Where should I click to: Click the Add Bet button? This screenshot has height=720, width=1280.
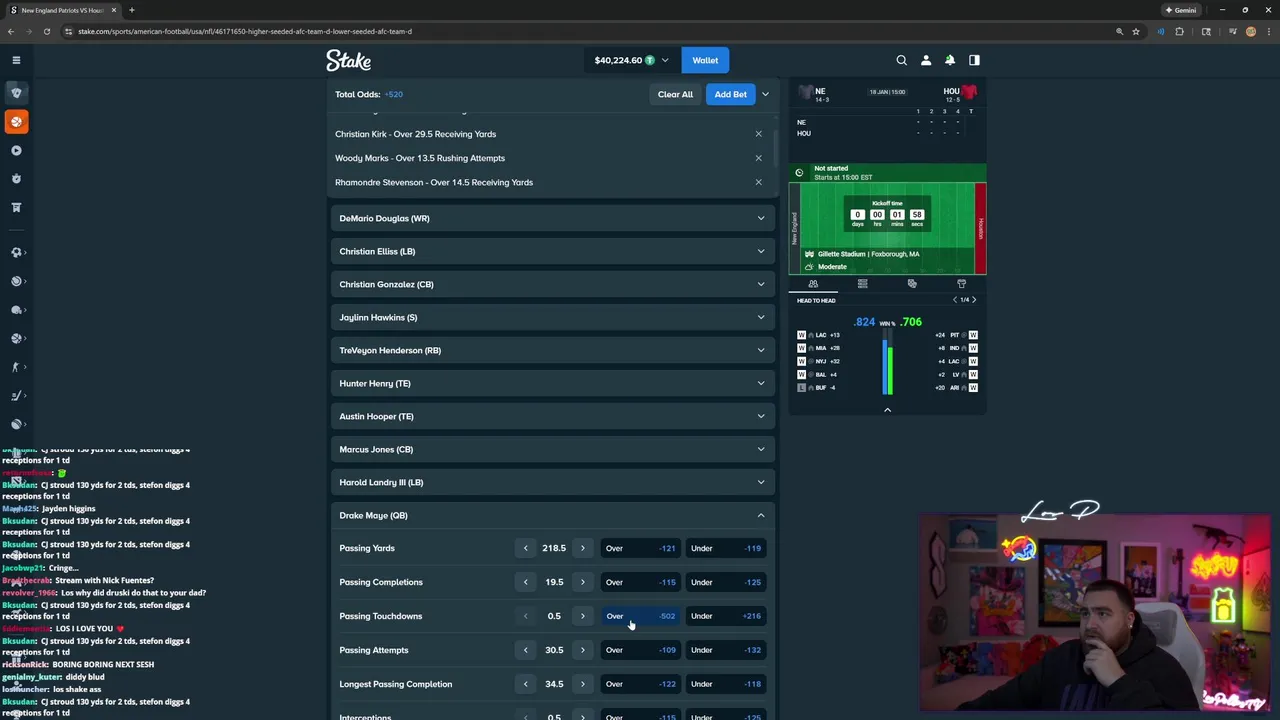coord(730,94)
